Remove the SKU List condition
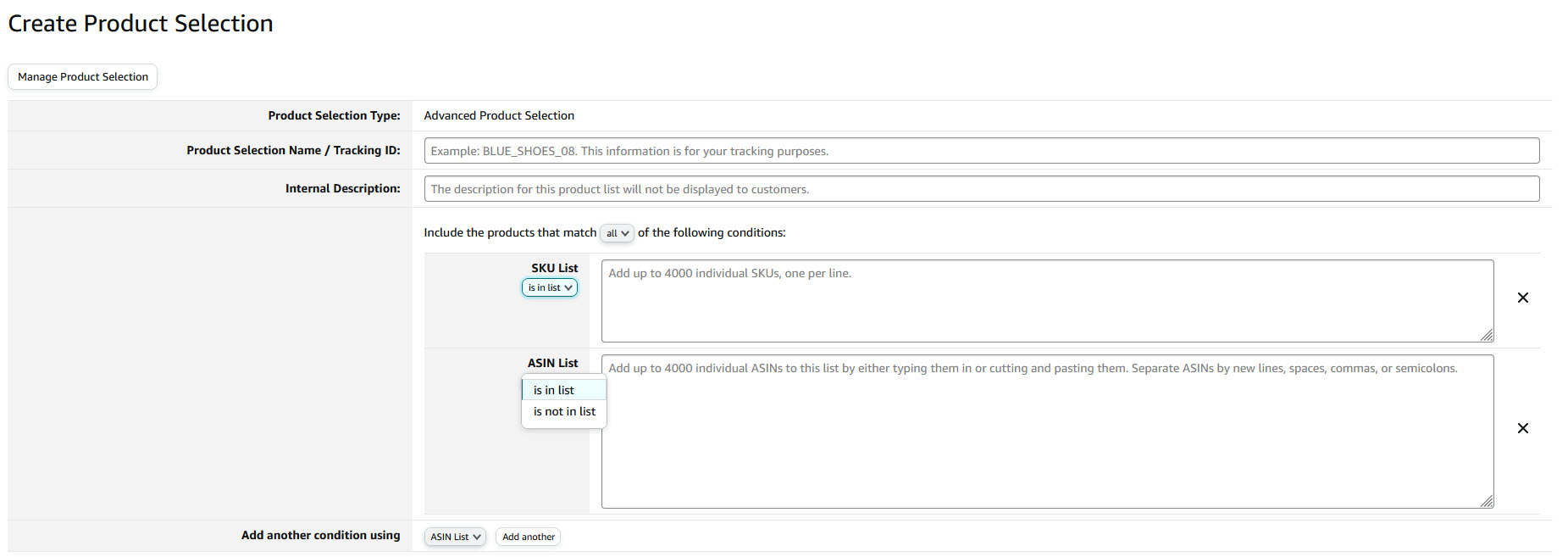 1522,298
